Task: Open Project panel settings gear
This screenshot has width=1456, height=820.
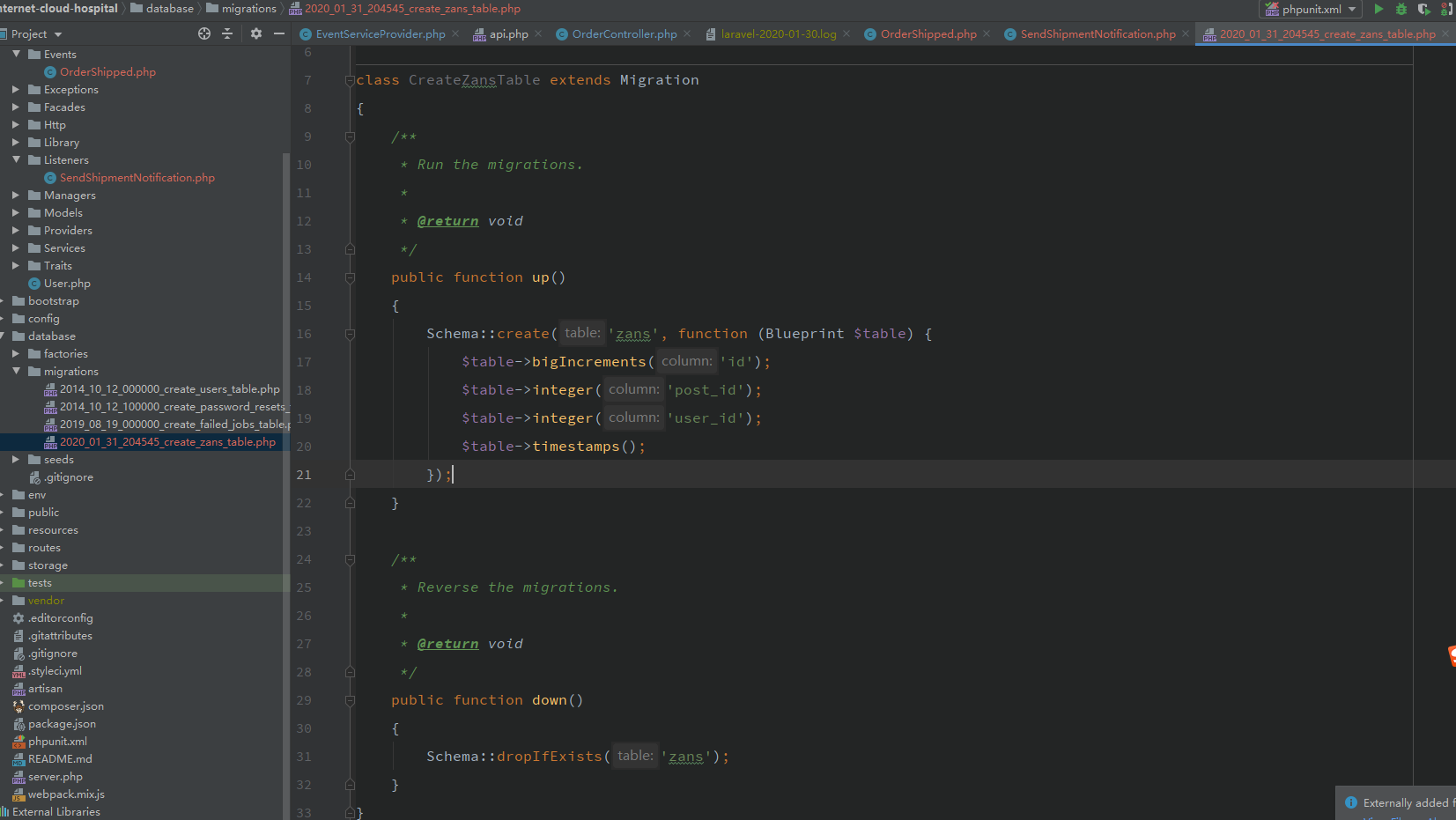Action: 256,33
